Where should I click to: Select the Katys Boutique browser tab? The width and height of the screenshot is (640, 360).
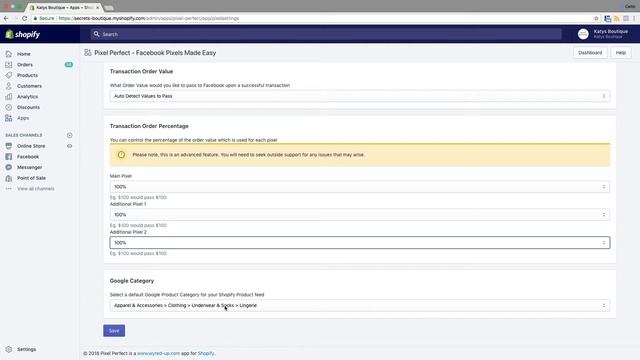(x=64, y=8)
